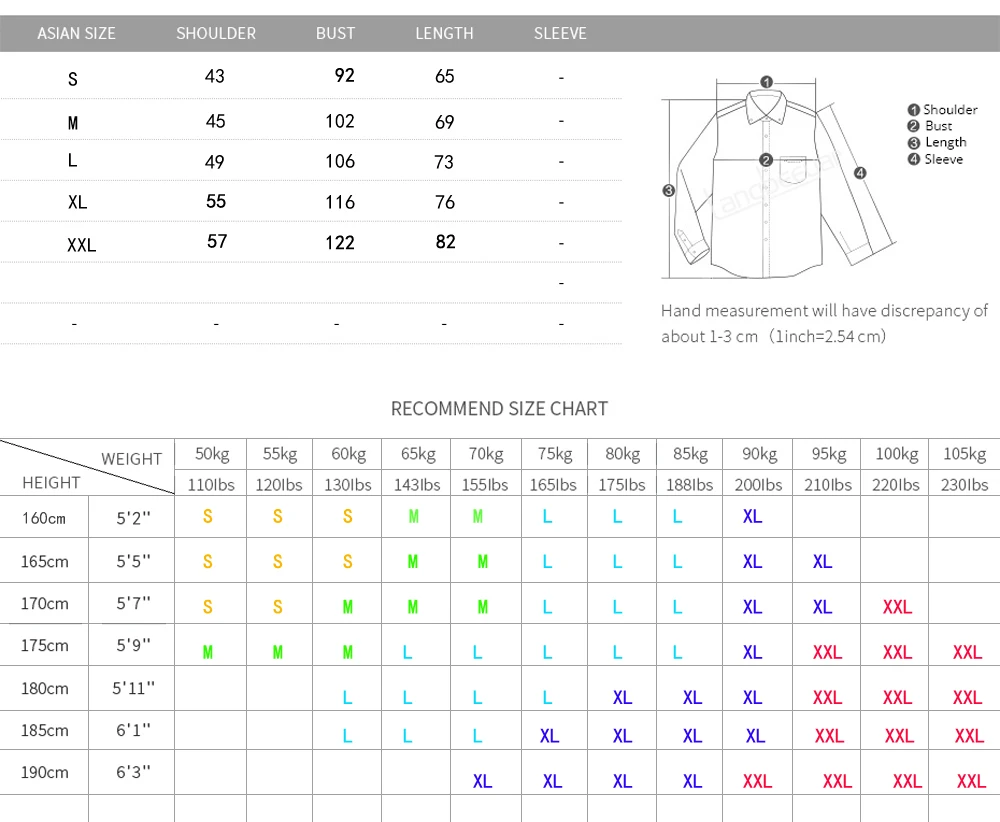Click the BUST column header
Image resolution: width=1000 pixels, height=822 pixels.
click(335, 33)
